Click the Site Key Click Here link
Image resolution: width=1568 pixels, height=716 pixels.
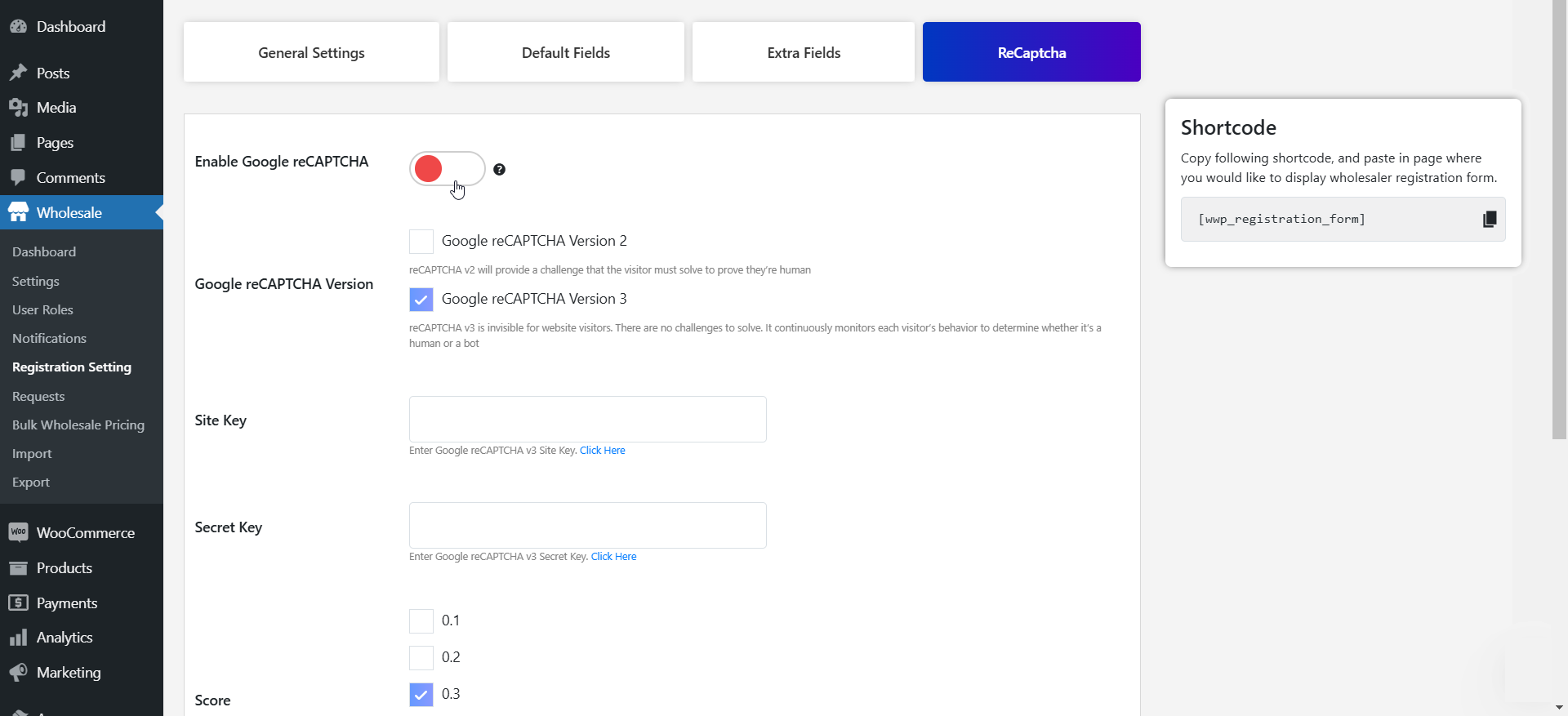point(603,450)
